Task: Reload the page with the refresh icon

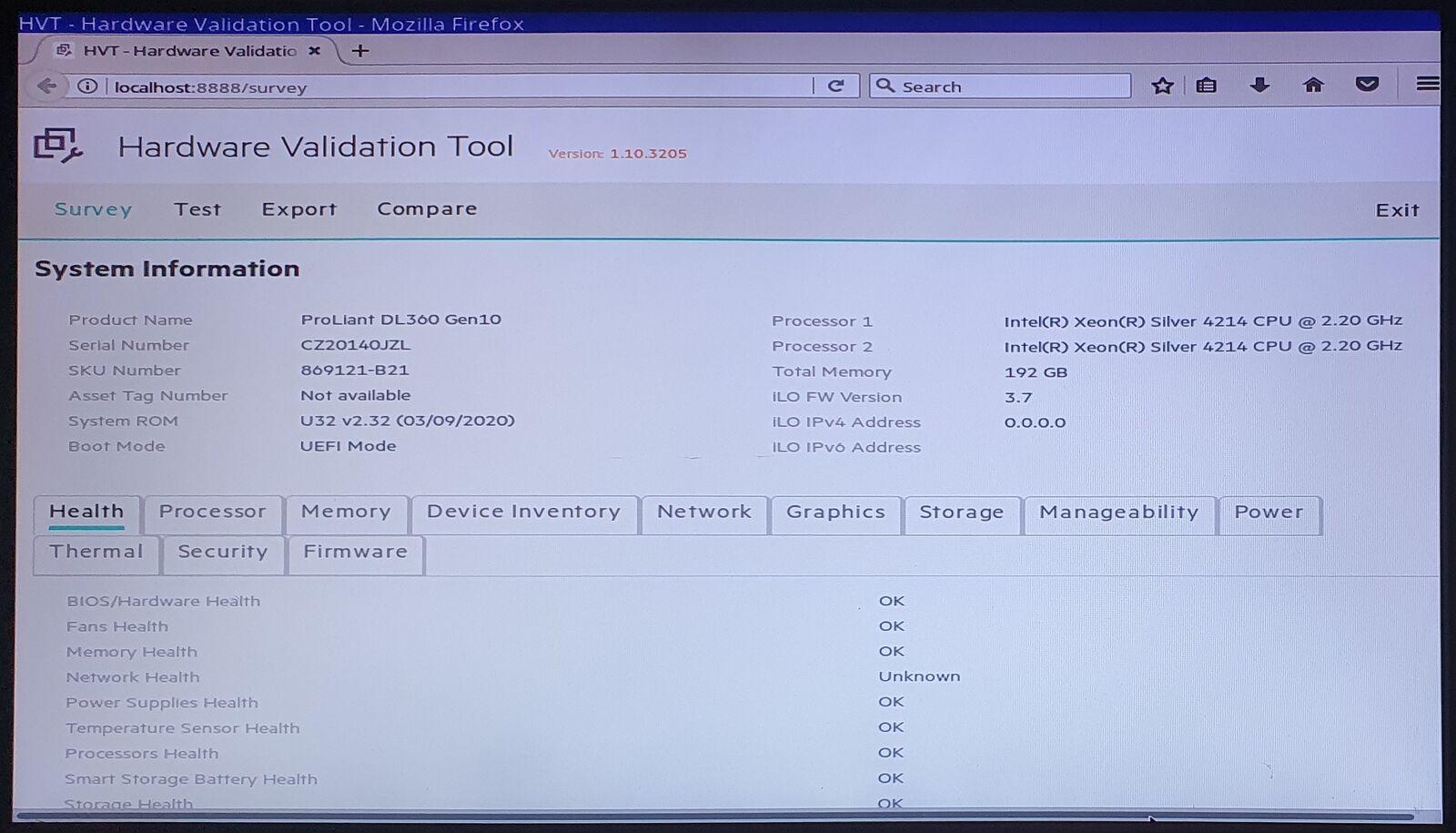Action: pos(835,86)
